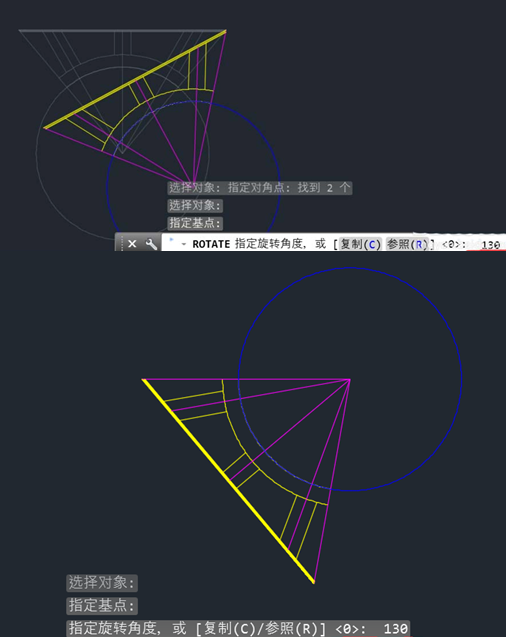Pick the thick yellow line in upper drawing
Screen dimensions: 506x637
135,79
